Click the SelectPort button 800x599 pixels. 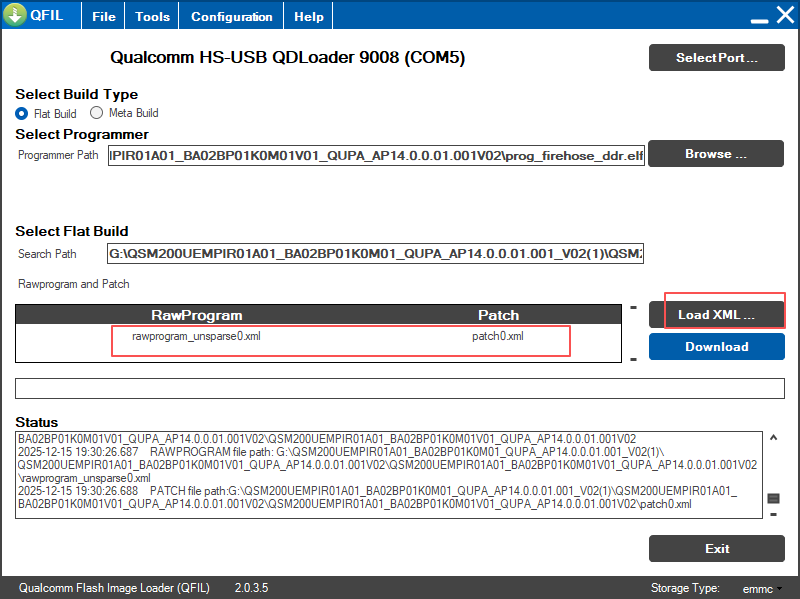(x=716, y=57)
